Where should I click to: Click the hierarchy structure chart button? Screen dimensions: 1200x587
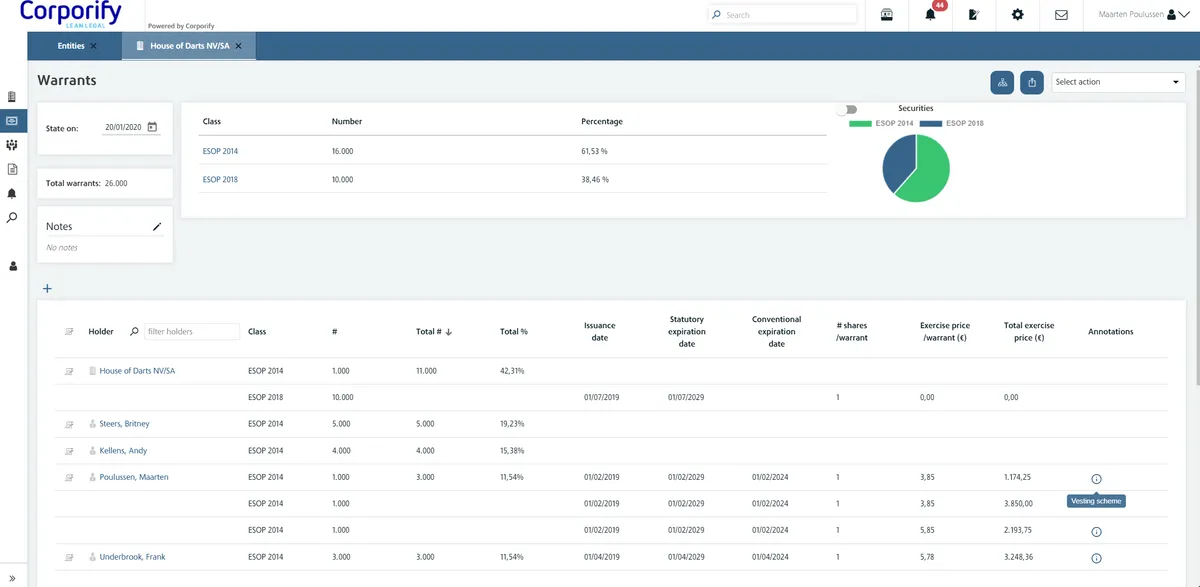[x=1002, y=83]
